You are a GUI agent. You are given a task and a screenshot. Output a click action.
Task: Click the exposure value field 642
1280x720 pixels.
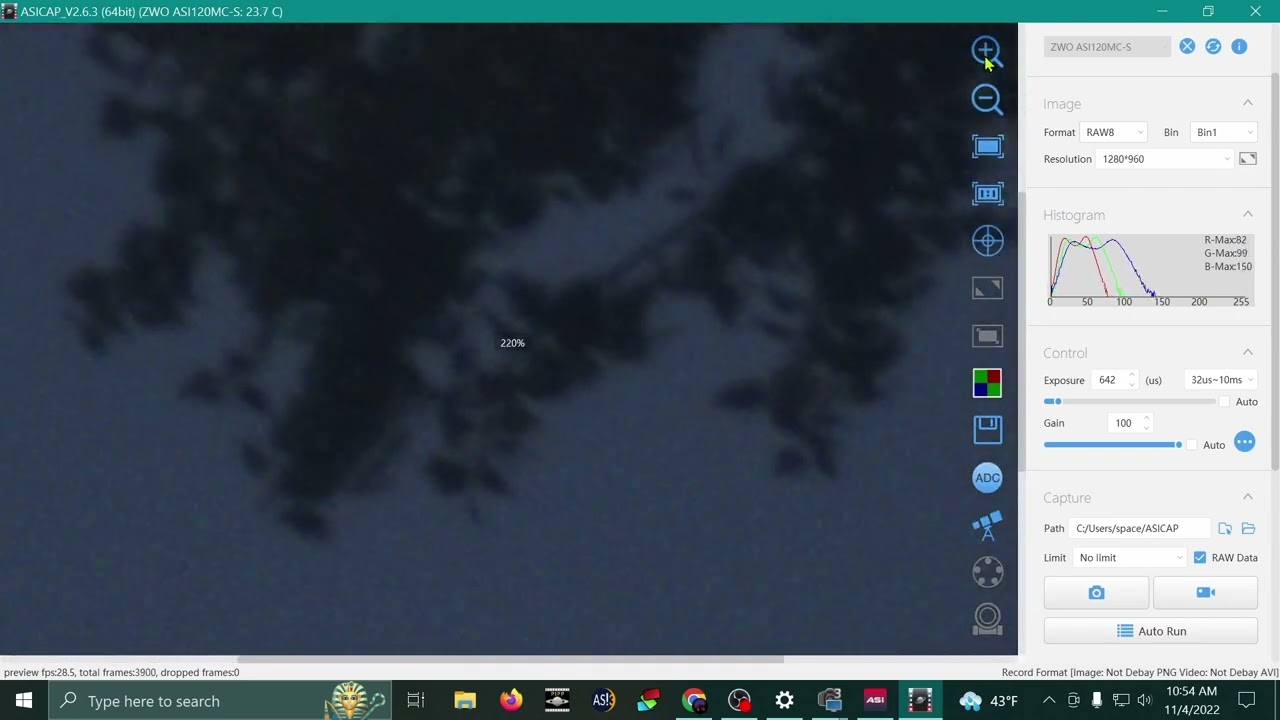pos(1108,380)
